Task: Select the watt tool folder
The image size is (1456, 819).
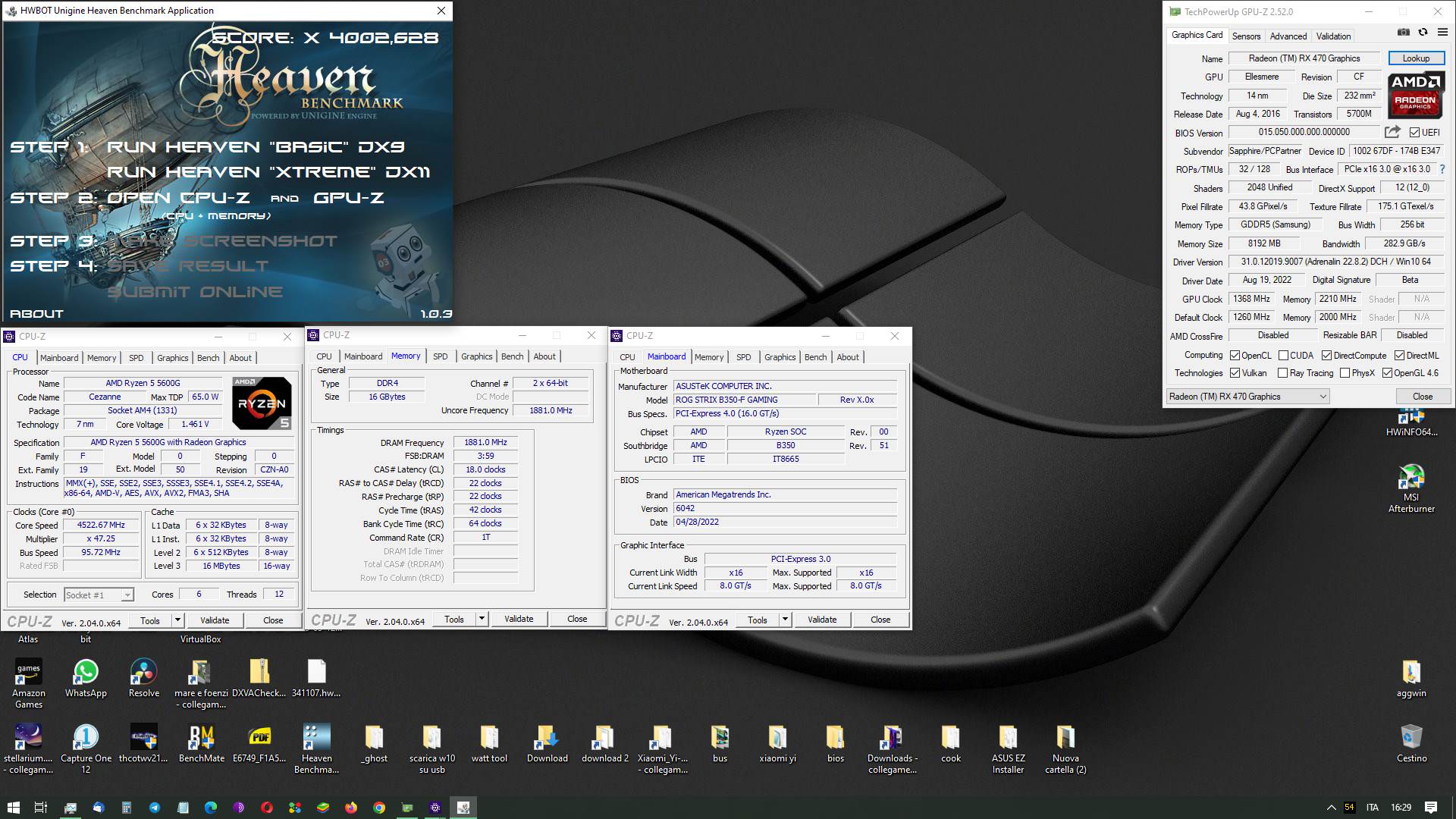Action: click(489, 742)
